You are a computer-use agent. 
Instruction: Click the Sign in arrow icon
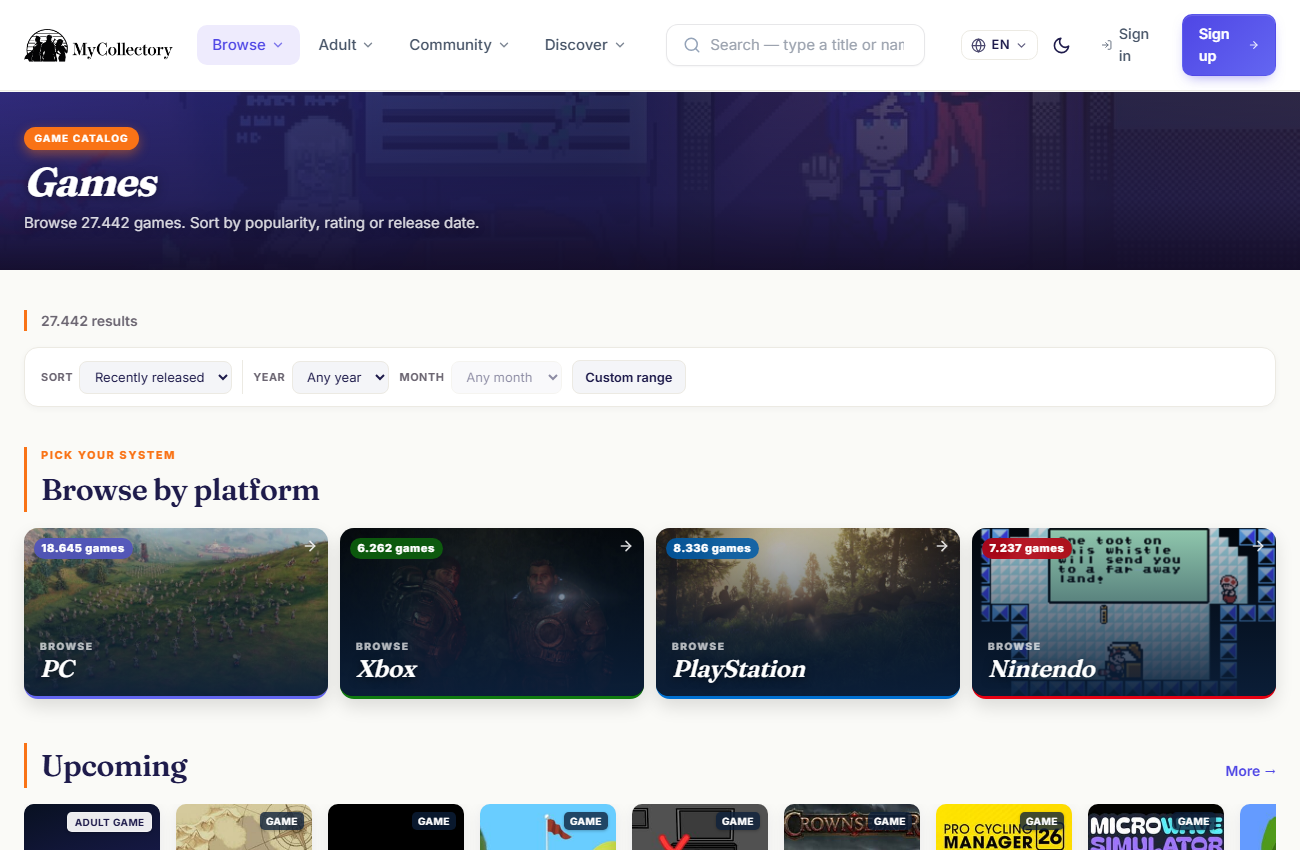pos(1107,45)
